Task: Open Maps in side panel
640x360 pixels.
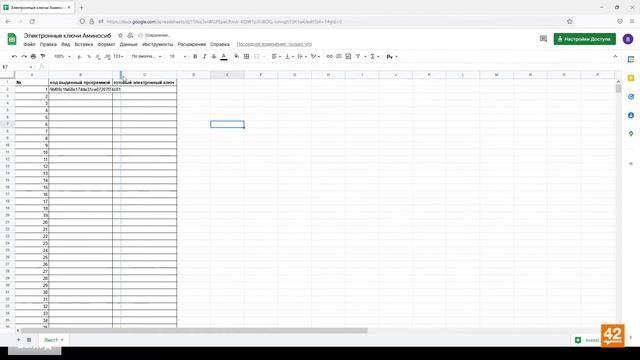Action: [631, 134]
